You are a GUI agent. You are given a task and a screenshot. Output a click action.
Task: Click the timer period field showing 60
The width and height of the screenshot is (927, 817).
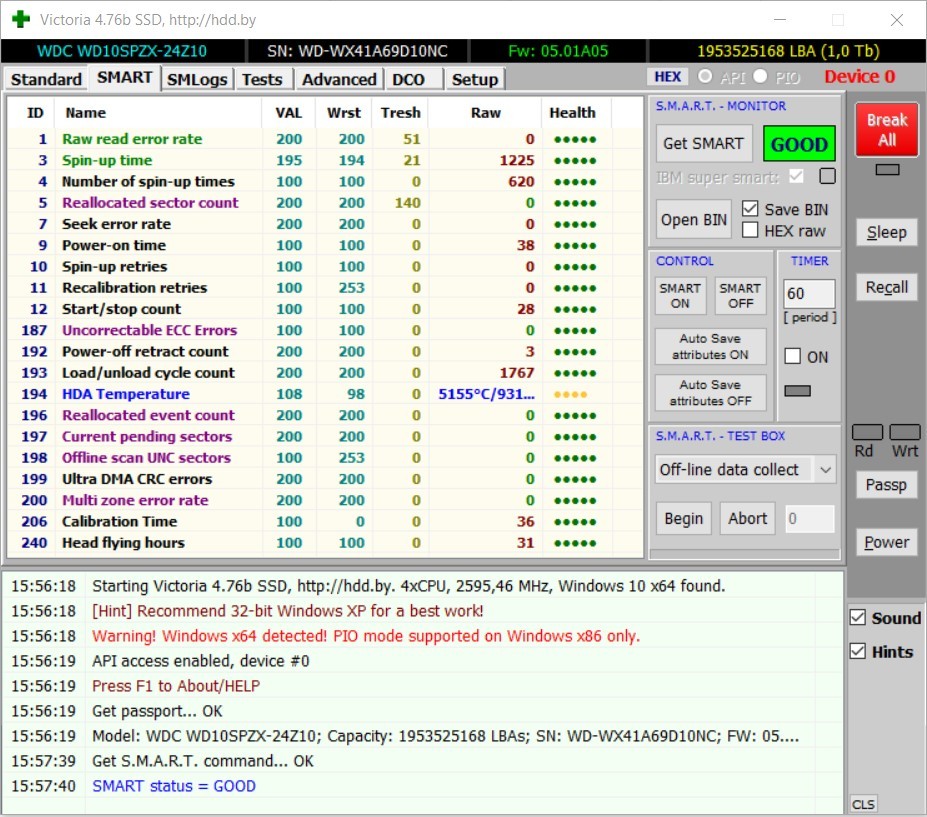(x=809, y=293)
